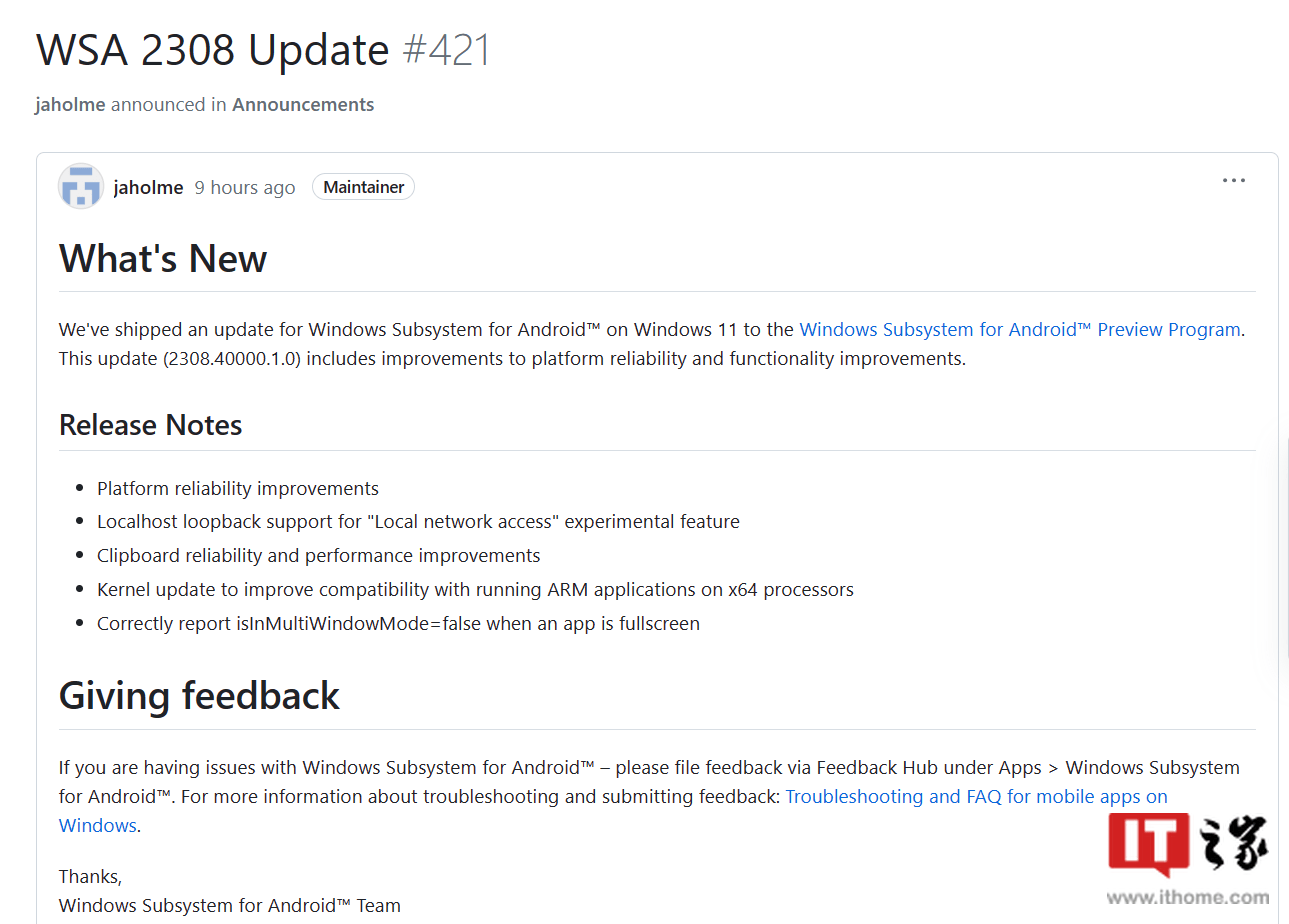The width and height of the screenshot is (1289, 924).
Task: Click the #421 discussion number
Action: pyautogui.click(x=447, y=50)
